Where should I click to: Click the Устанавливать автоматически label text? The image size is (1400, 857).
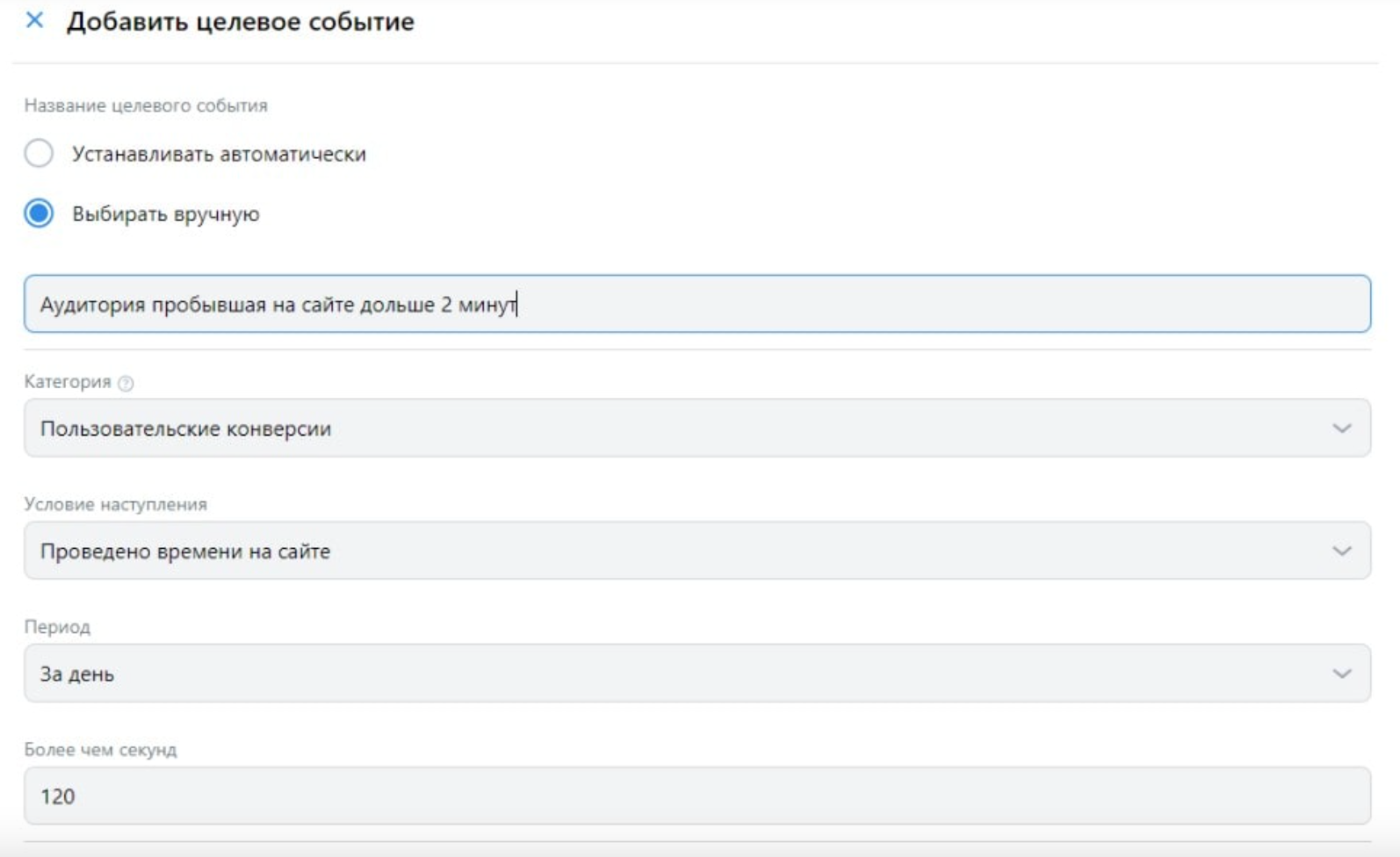coord(219,155)
